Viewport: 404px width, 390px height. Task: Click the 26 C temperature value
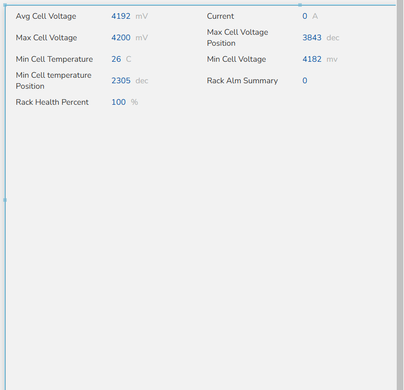point(116,59)
